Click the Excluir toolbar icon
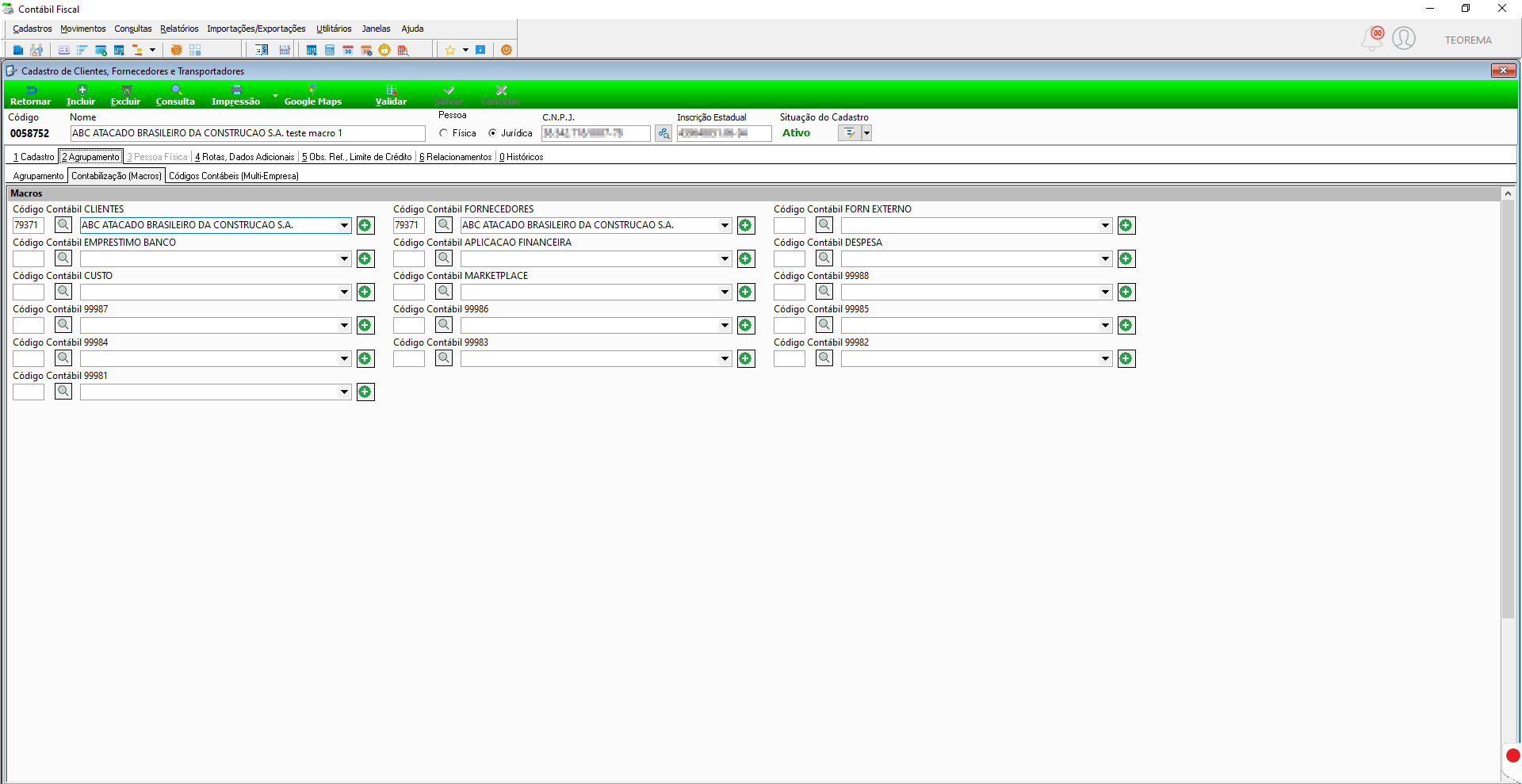Viewport: 1522px width, 784px height. [x=125, y=95]
